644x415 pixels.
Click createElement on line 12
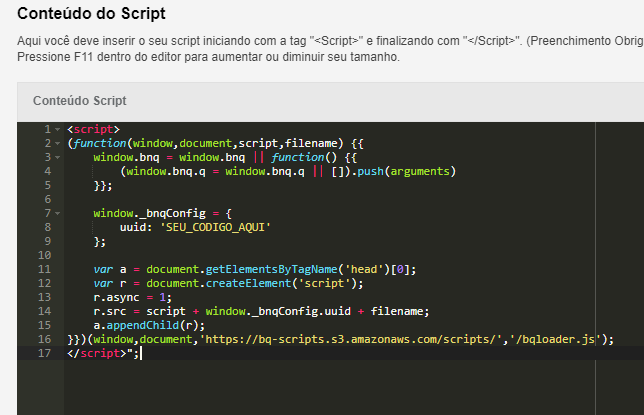click(x=248, y=283)
